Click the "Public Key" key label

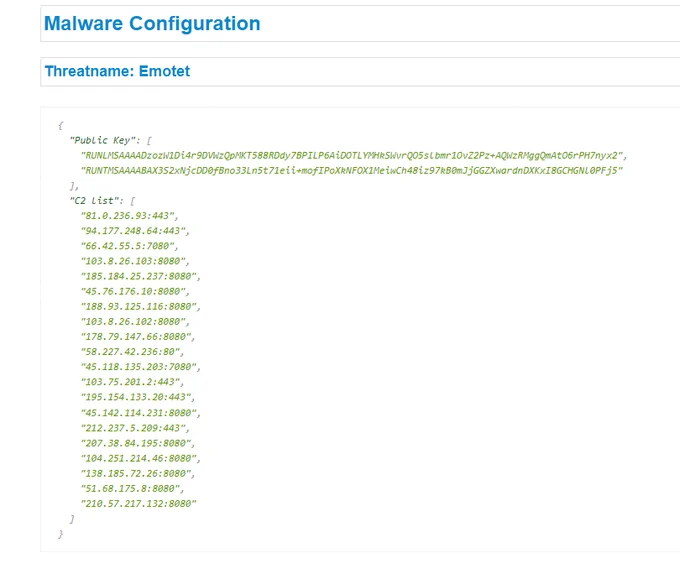102,140
